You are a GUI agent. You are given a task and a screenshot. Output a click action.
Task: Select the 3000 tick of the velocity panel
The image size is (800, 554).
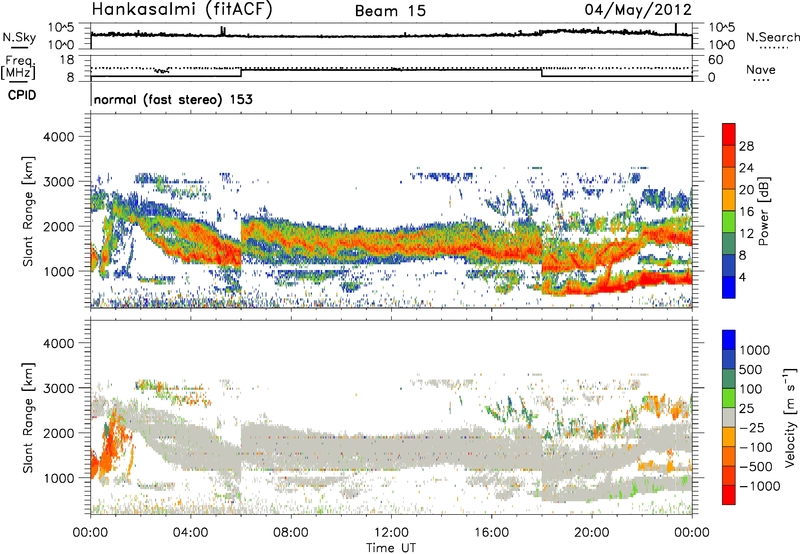pyautogui.click(x=59, y=388)
